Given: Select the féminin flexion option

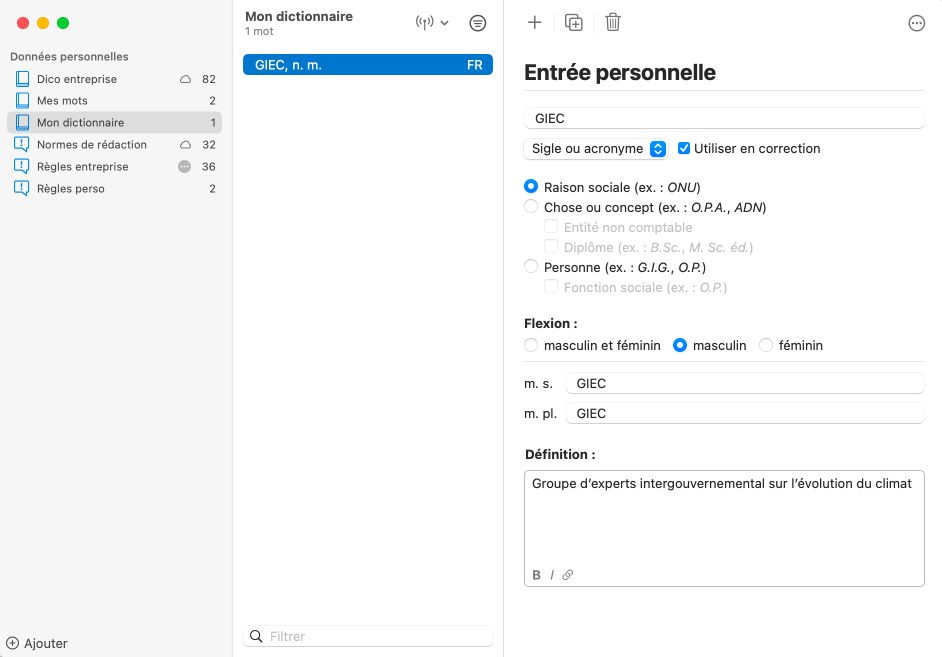Looking at the screenshot, I should tap(766, 345).
